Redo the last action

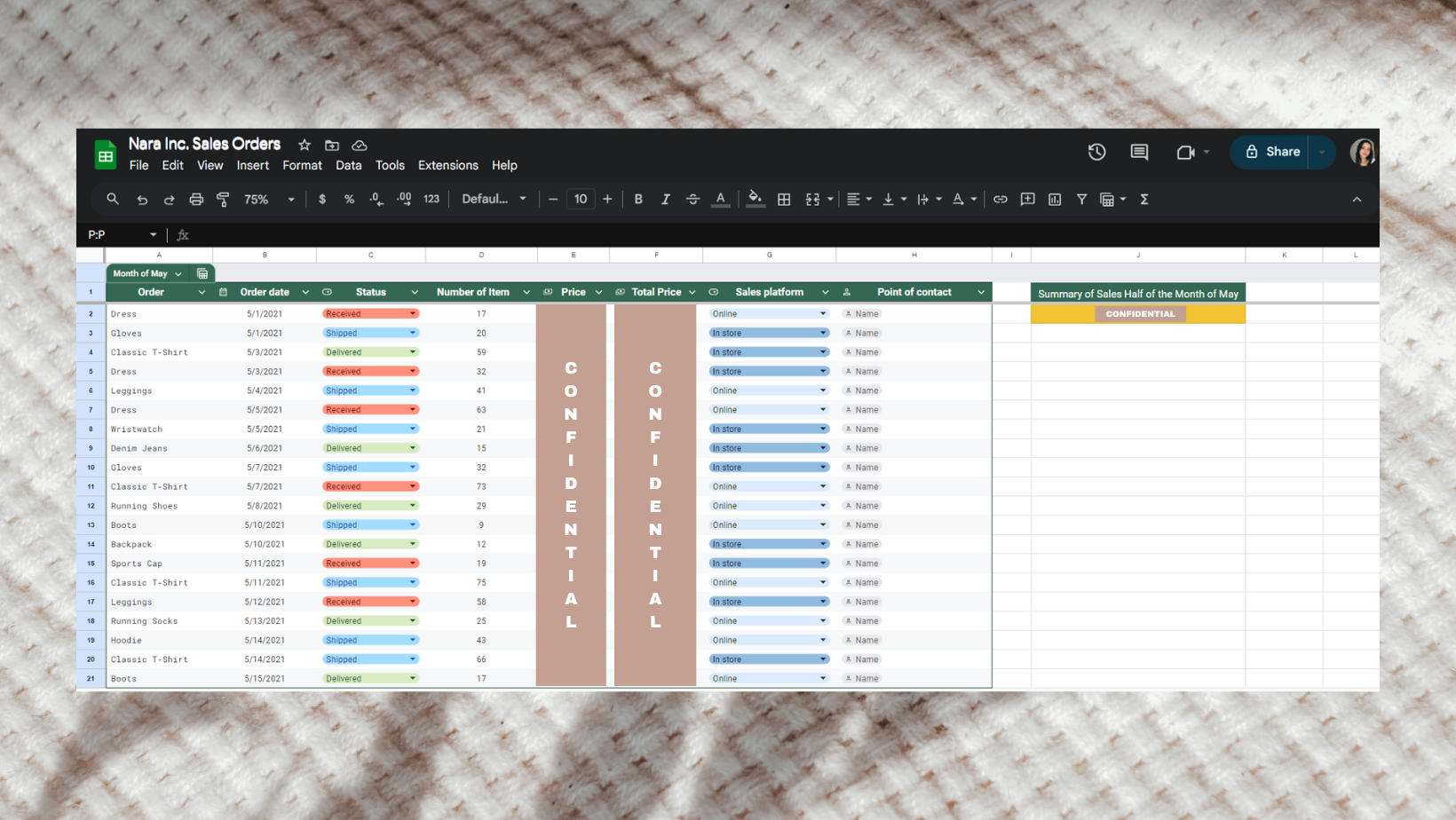click(169, 200)
